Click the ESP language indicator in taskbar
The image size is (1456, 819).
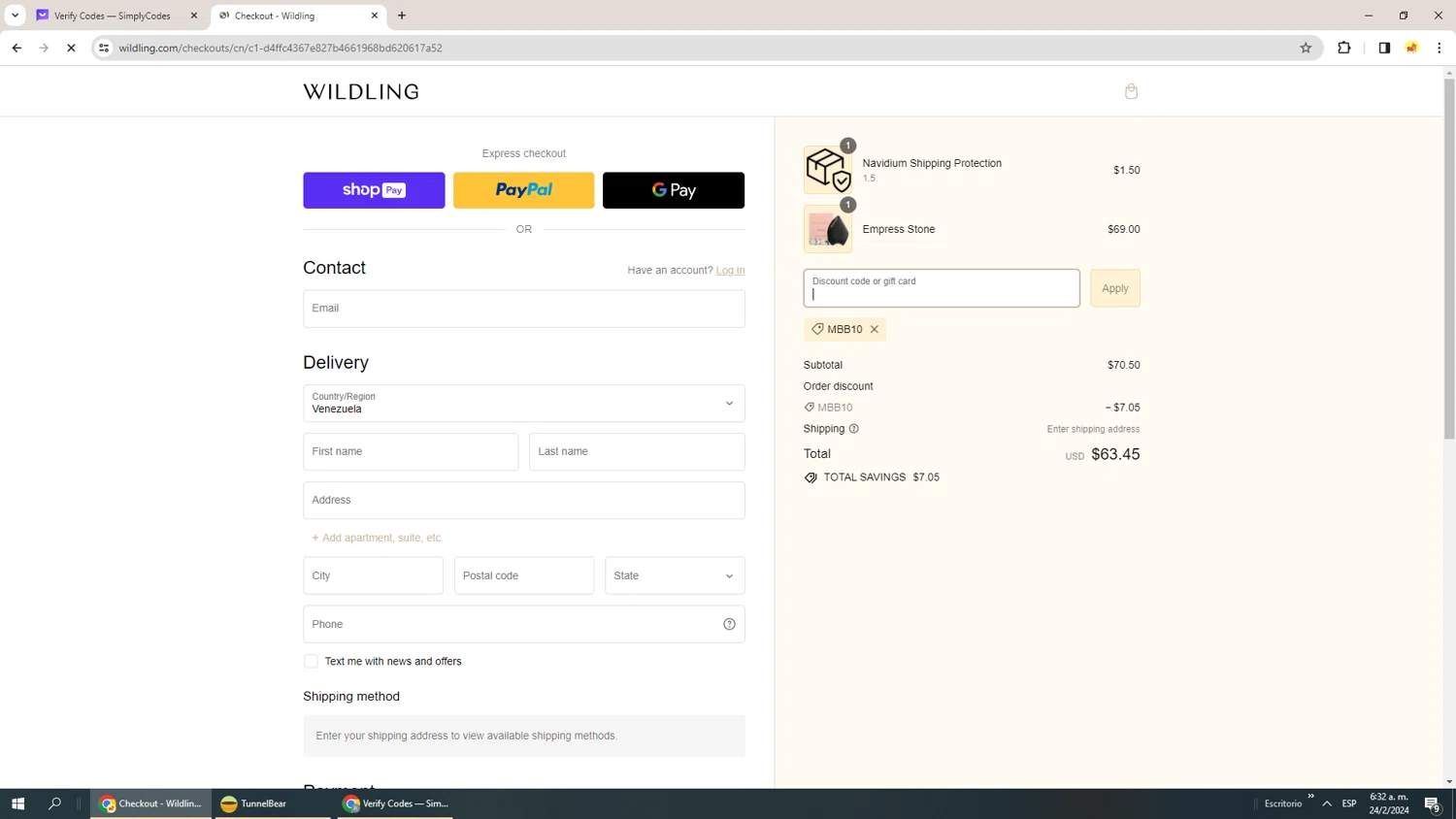pyautogui.click(x=1349, y=803)
